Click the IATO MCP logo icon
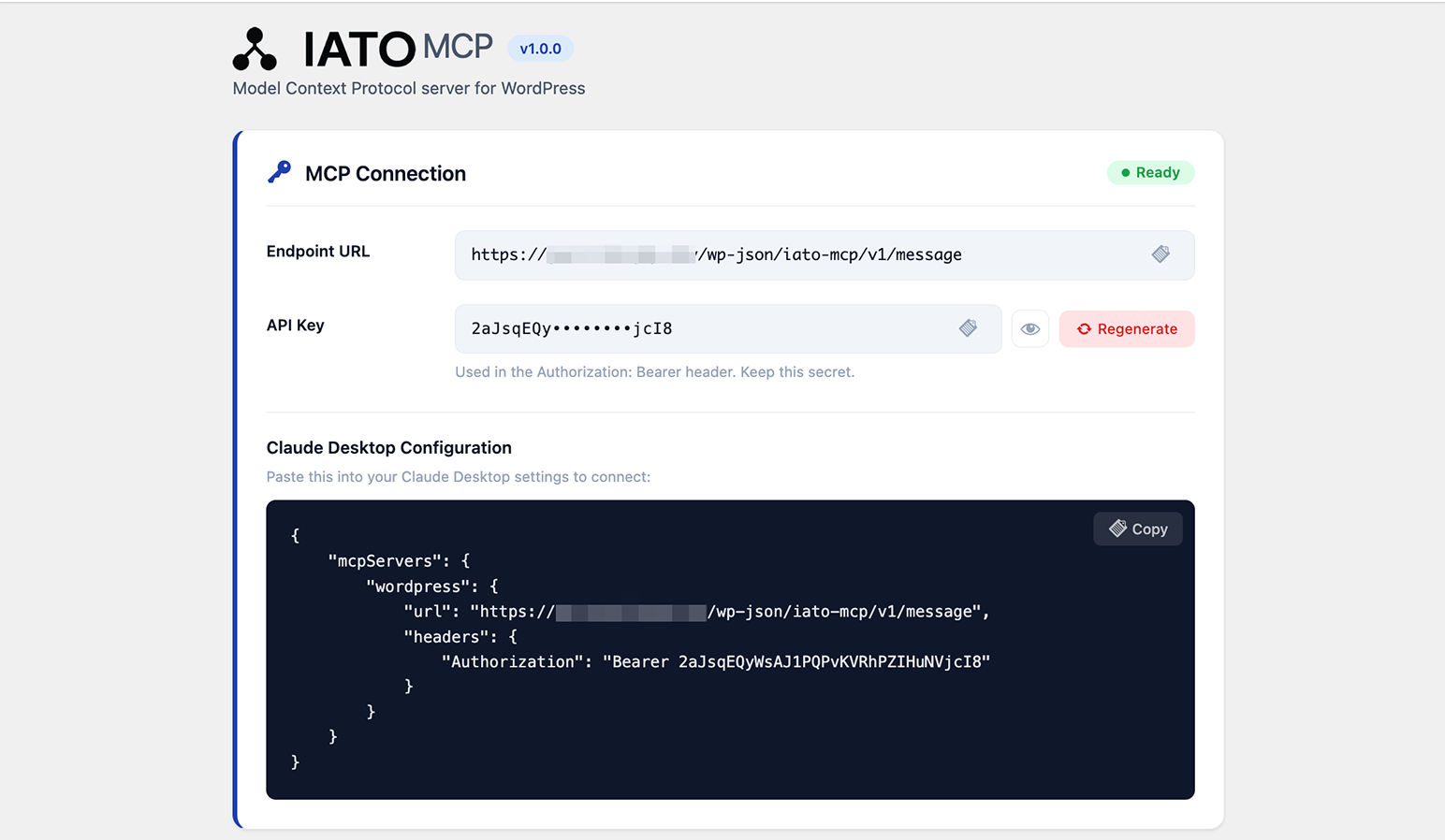This screenshot has height=840, width=1445. 255,49
